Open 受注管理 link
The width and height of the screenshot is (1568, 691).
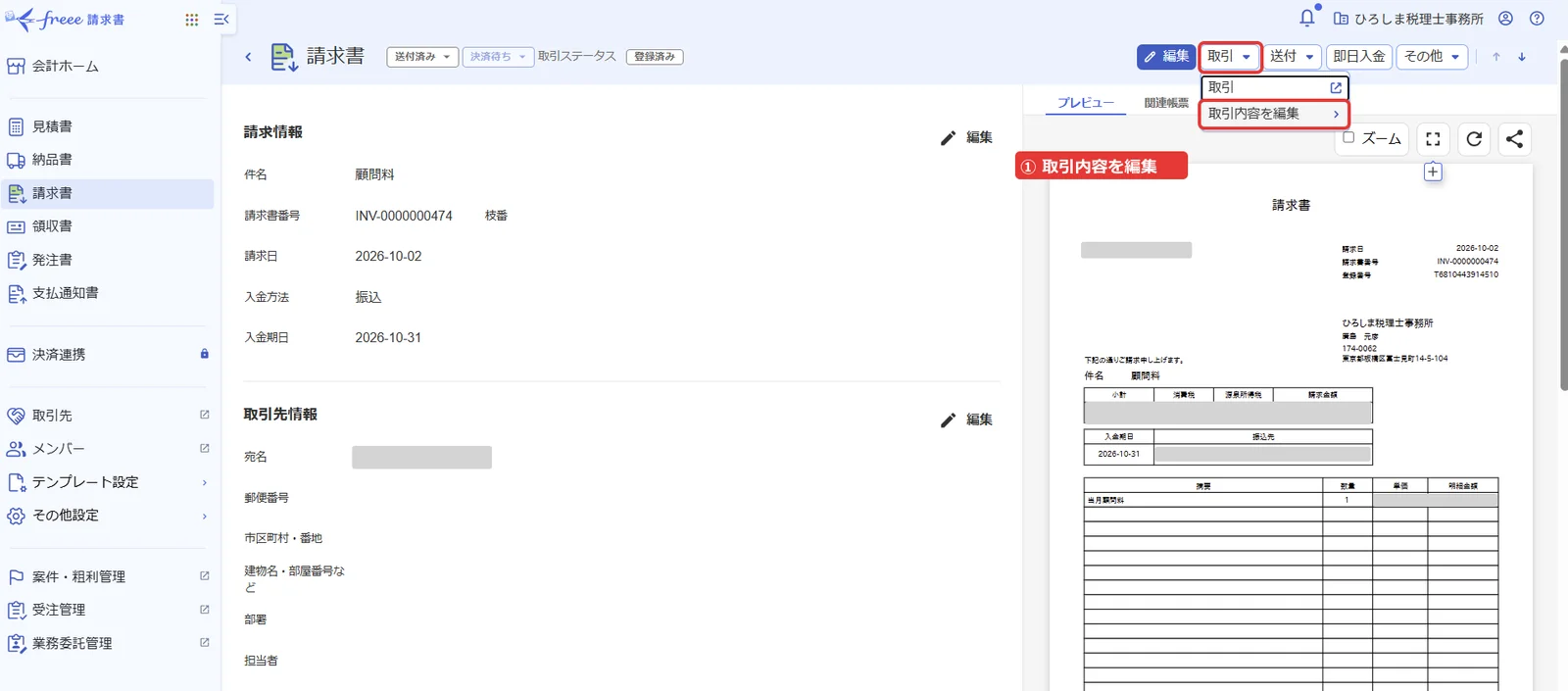(x=108, y=610)
